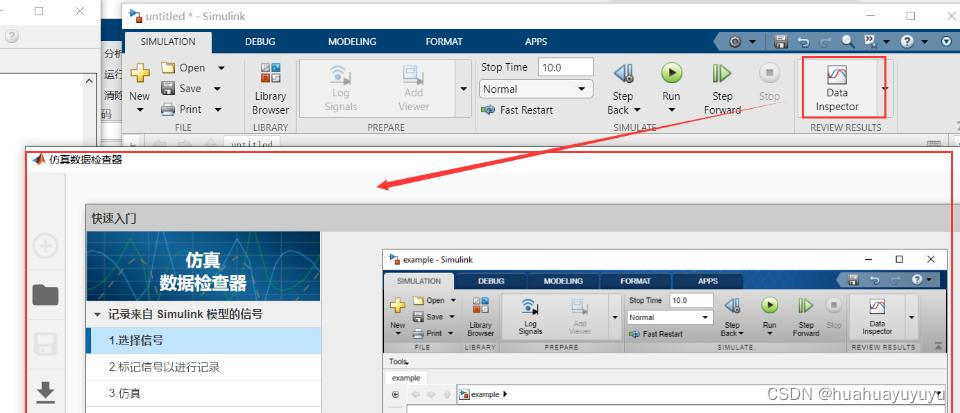Click the round plus icon in 仿真数据检查器 sidebar
Screen dimensions: 960x413
click(x=45, y=246)
